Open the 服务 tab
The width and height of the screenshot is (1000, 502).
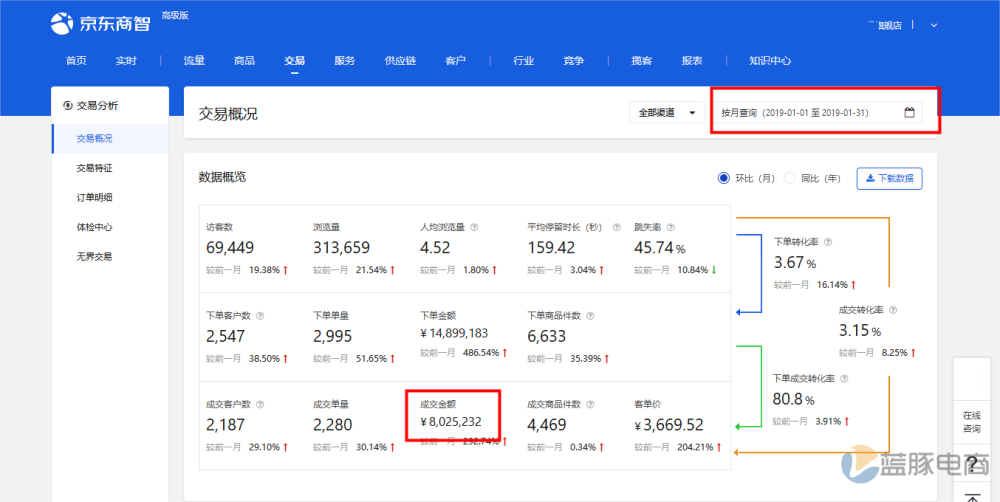(x=344, y=61)
